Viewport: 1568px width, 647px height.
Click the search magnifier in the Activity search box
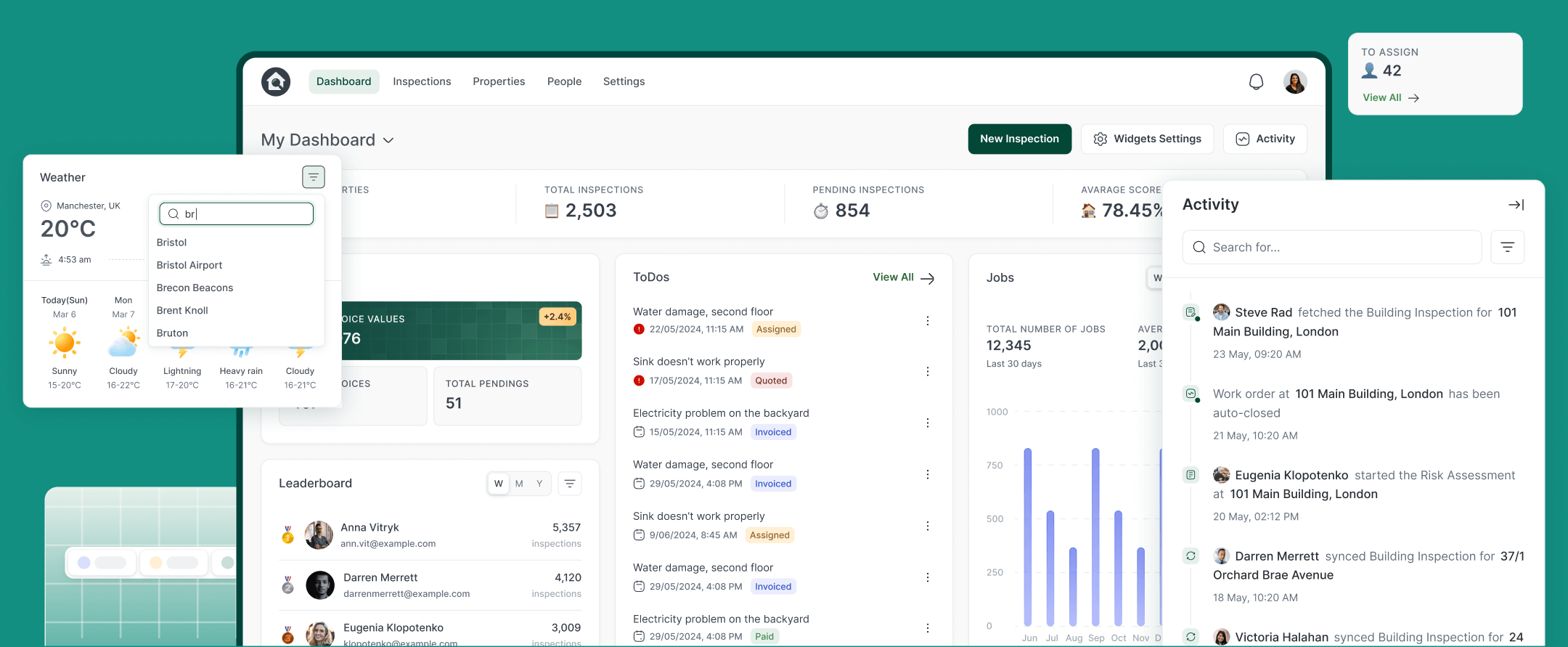[x=1199, y=247]
